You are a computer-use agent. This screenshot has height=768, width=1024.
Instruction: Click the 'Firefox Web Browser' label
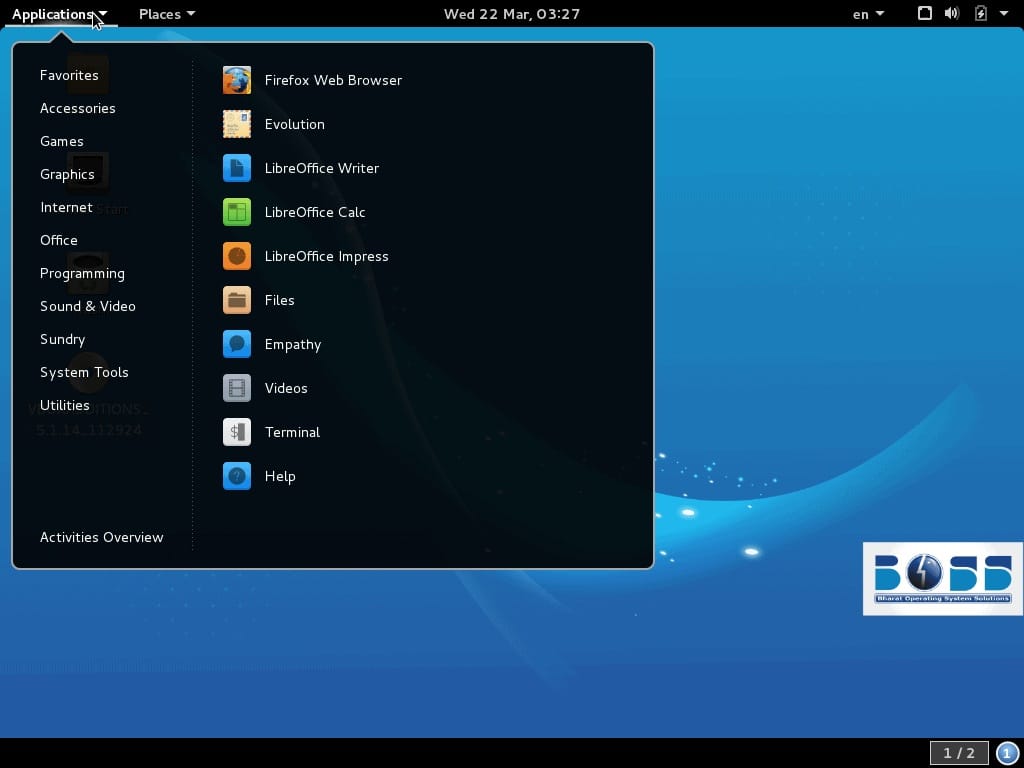coord(333,80)
